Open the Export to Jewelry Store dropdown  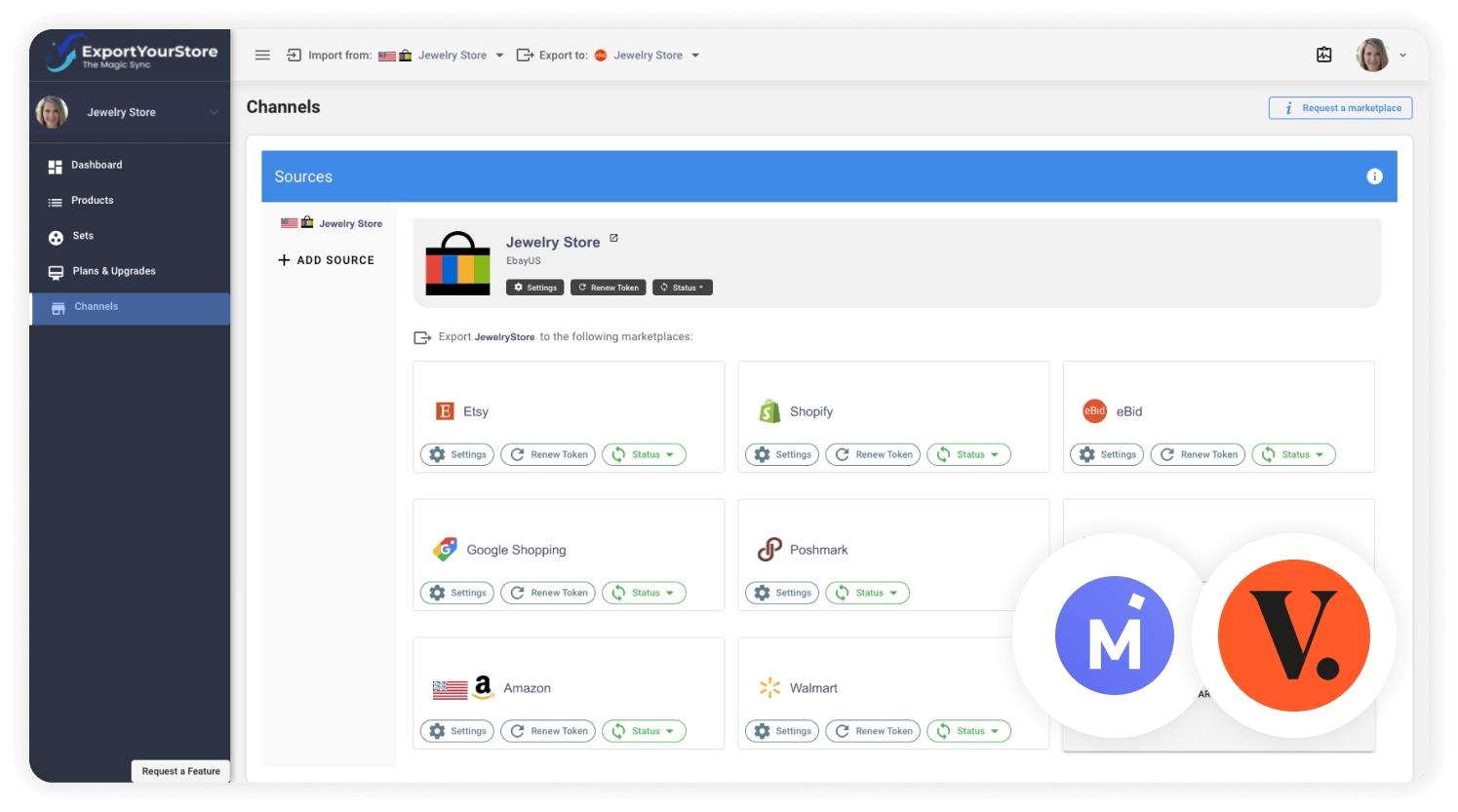[x=648, y=56]
